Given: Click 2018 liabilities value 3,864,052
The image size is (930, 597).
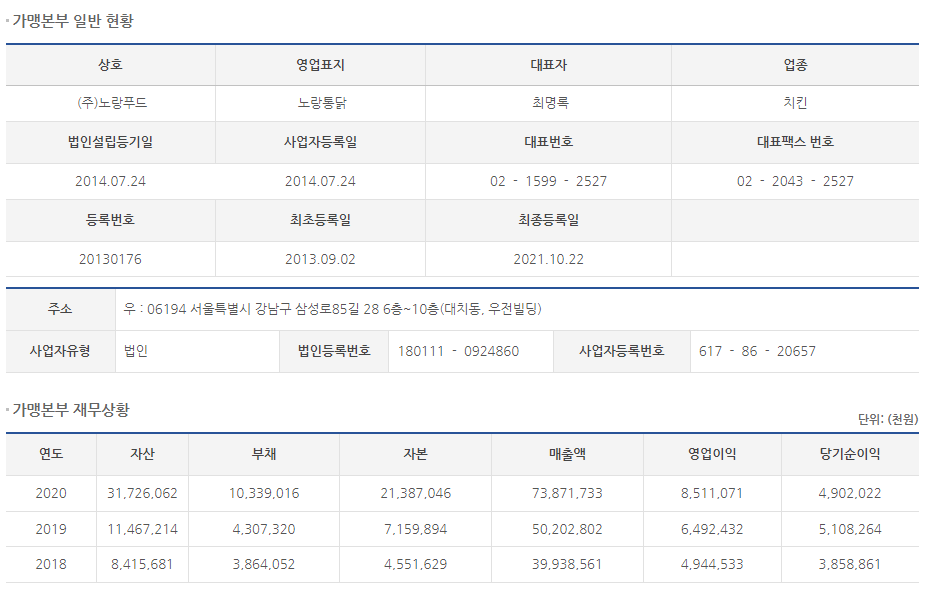Looking at the screenshot, I should [264, 564].
